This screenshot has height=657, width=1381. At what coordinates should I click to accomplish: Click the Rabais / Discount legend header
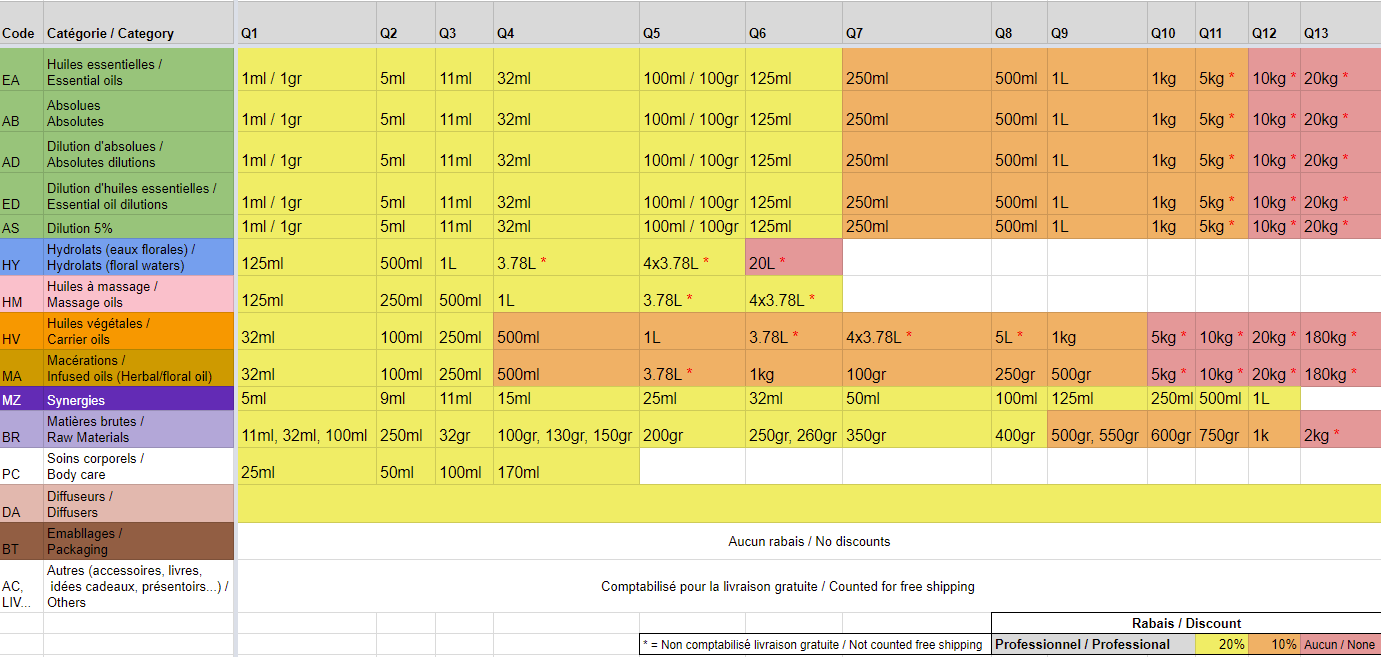point(1186,623)
